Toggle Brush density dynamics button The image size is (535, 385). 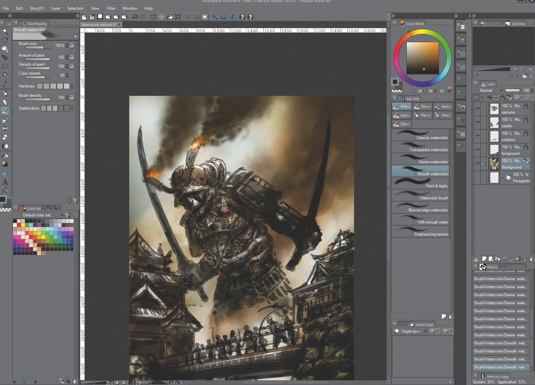[72, 97]
